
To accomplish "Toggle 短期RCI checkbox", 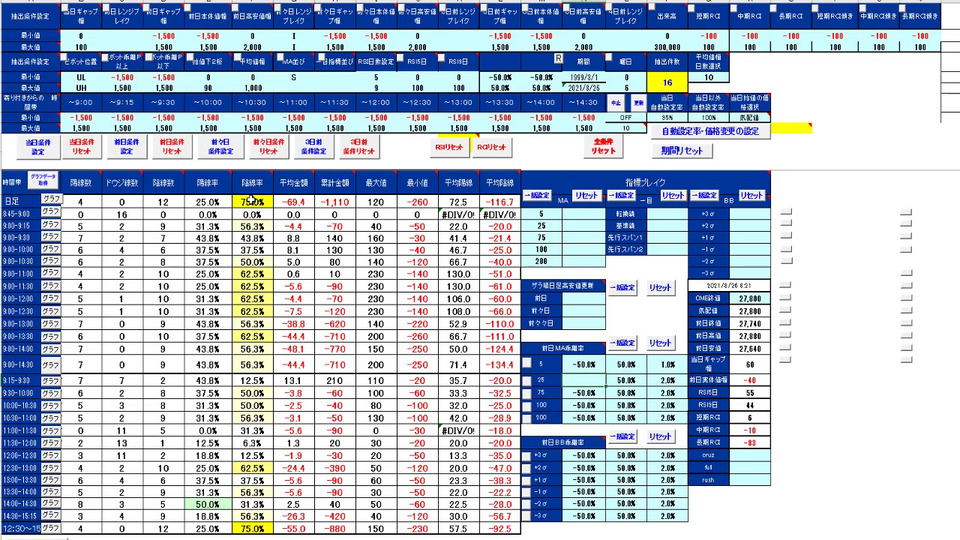I will coord(691,9).
